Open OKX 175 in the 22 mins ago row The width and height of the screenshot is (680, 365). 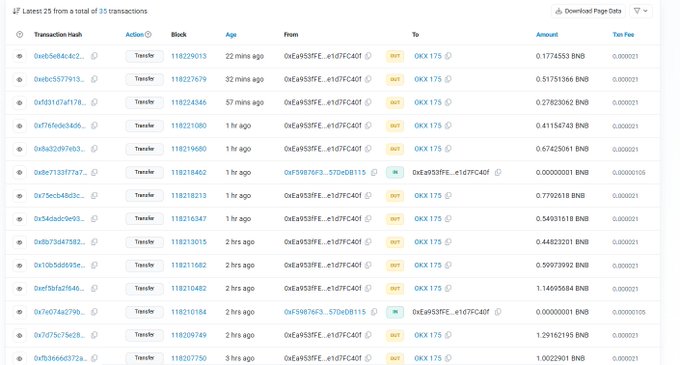point(428,56)
